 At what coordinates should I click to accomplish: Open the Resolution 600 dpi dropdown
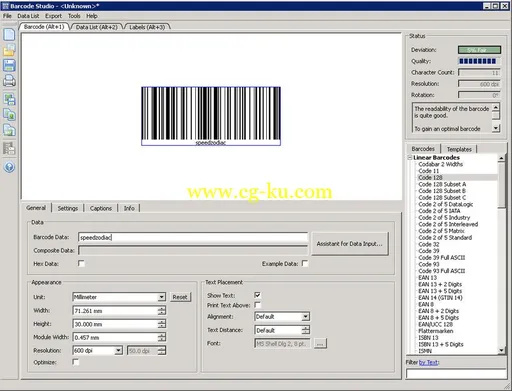(x=118, y=350)
